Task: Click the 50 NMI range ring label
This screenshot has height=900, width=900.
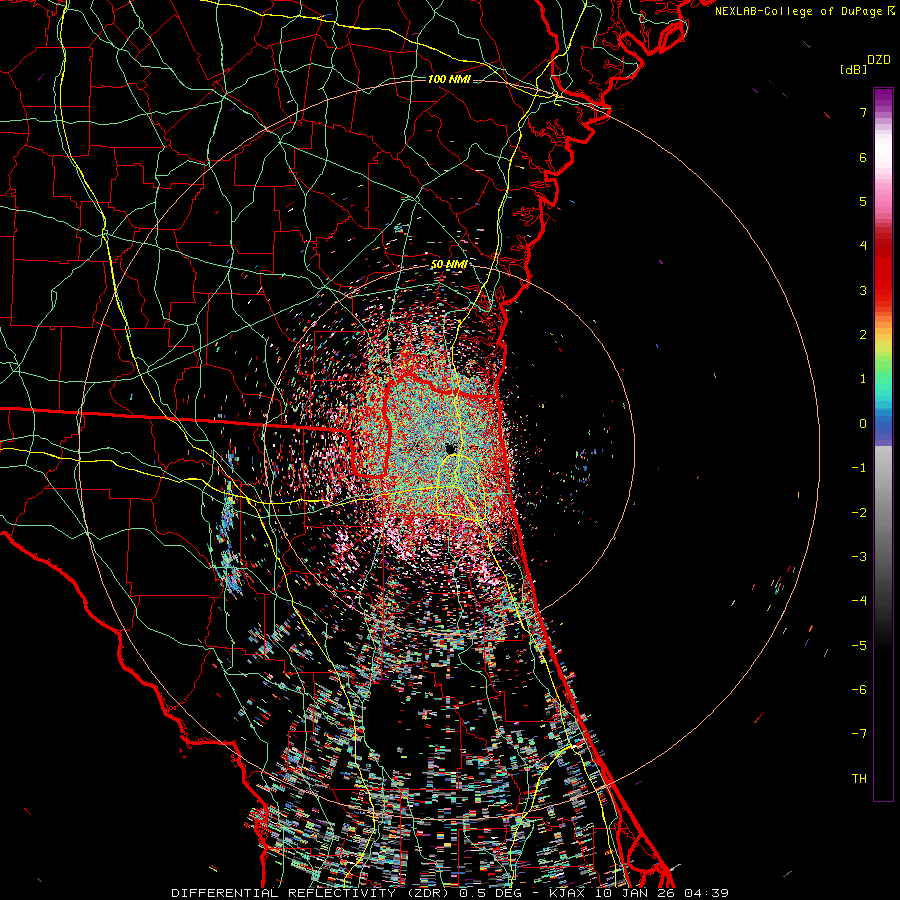Action: [x=449, y=264]
